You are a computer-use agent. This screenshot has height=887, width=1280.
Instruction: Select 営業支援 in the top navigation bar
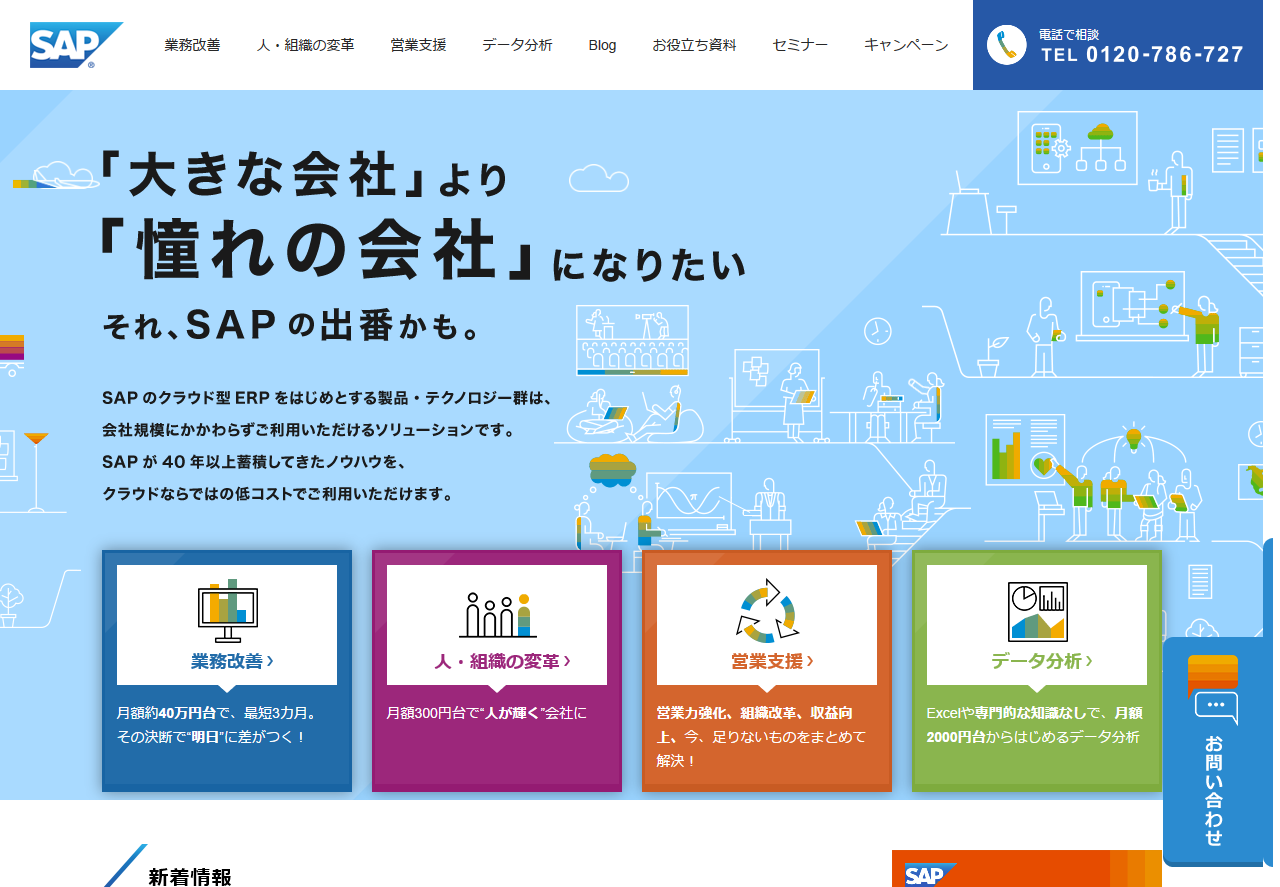pos(418,45)
